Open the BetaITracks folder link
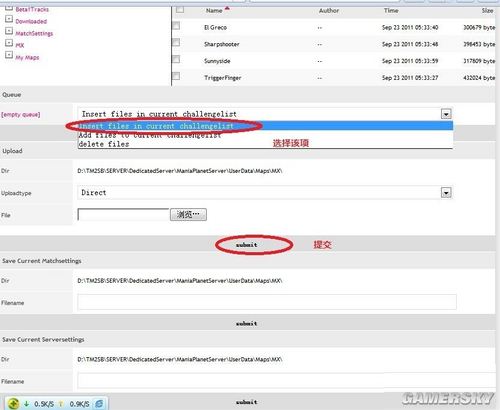 coord(32,9)
